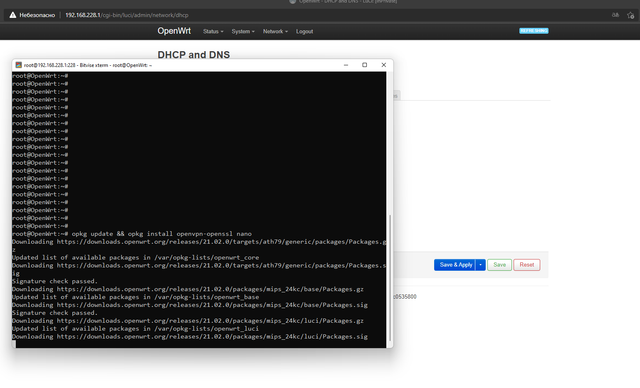
Task: Toggle the REFRESHING auto-refresh badge
Action: click(533, 31)
